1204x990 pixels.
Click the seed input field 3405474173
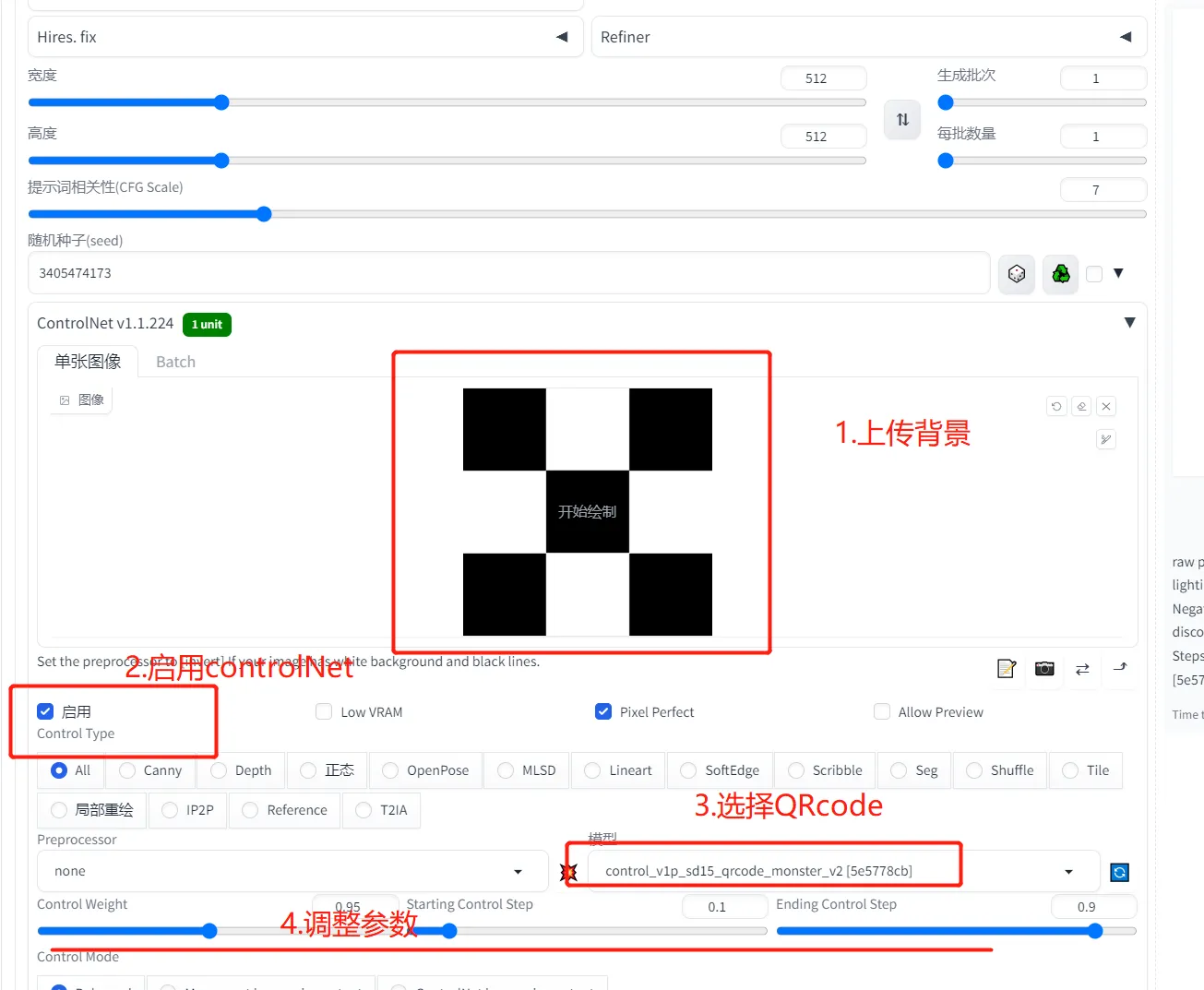pos(509,273)
